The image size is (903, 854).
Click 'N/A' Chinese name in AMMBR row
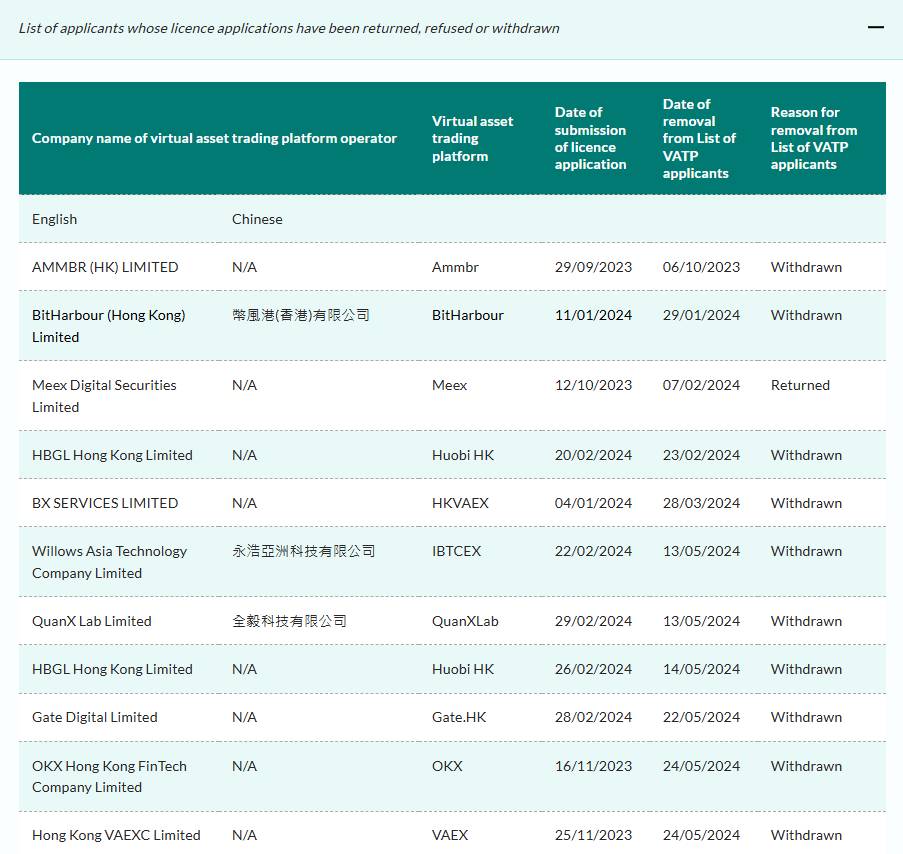pos(244,267)
